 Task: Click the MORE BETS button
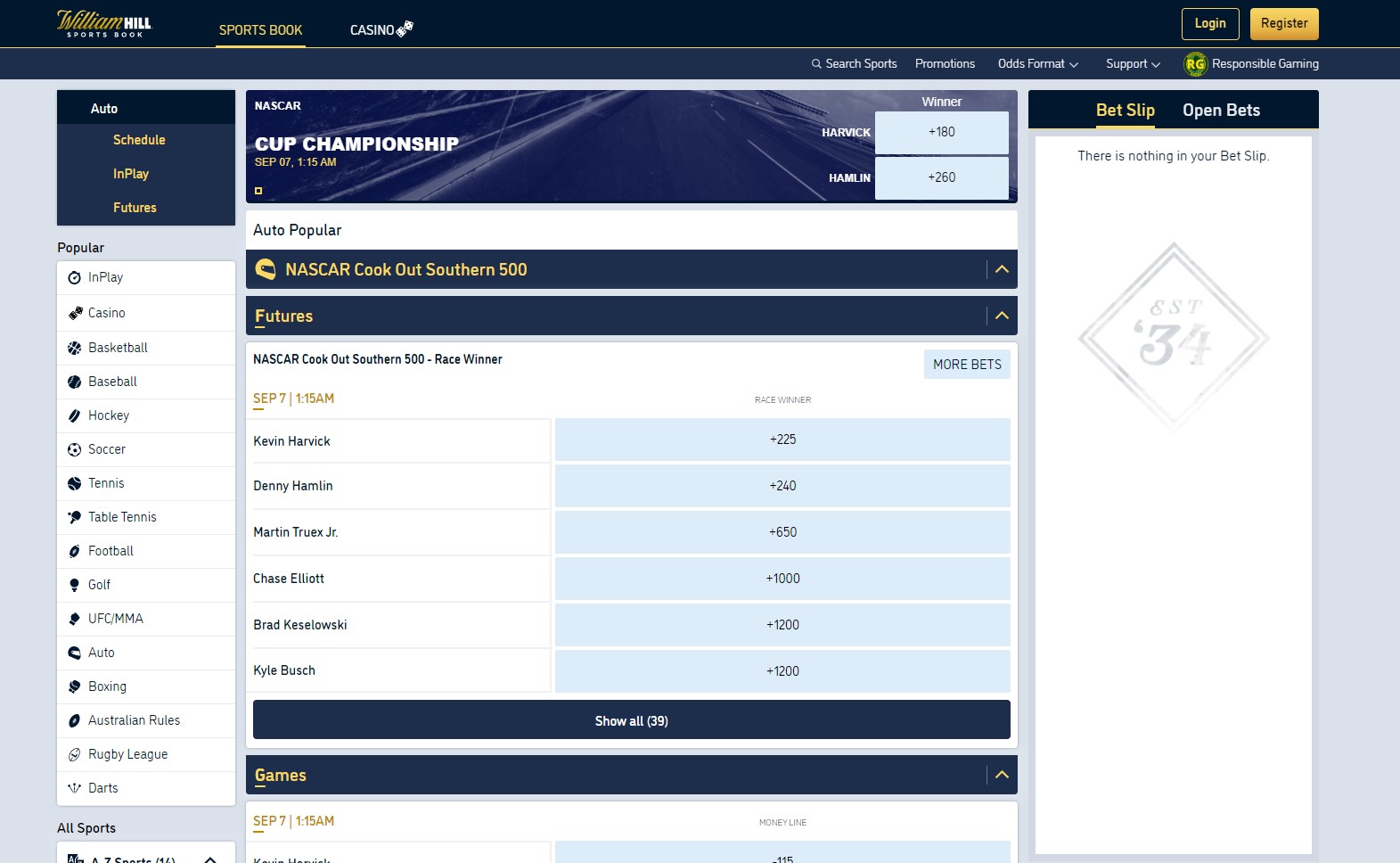coord(967,365)
